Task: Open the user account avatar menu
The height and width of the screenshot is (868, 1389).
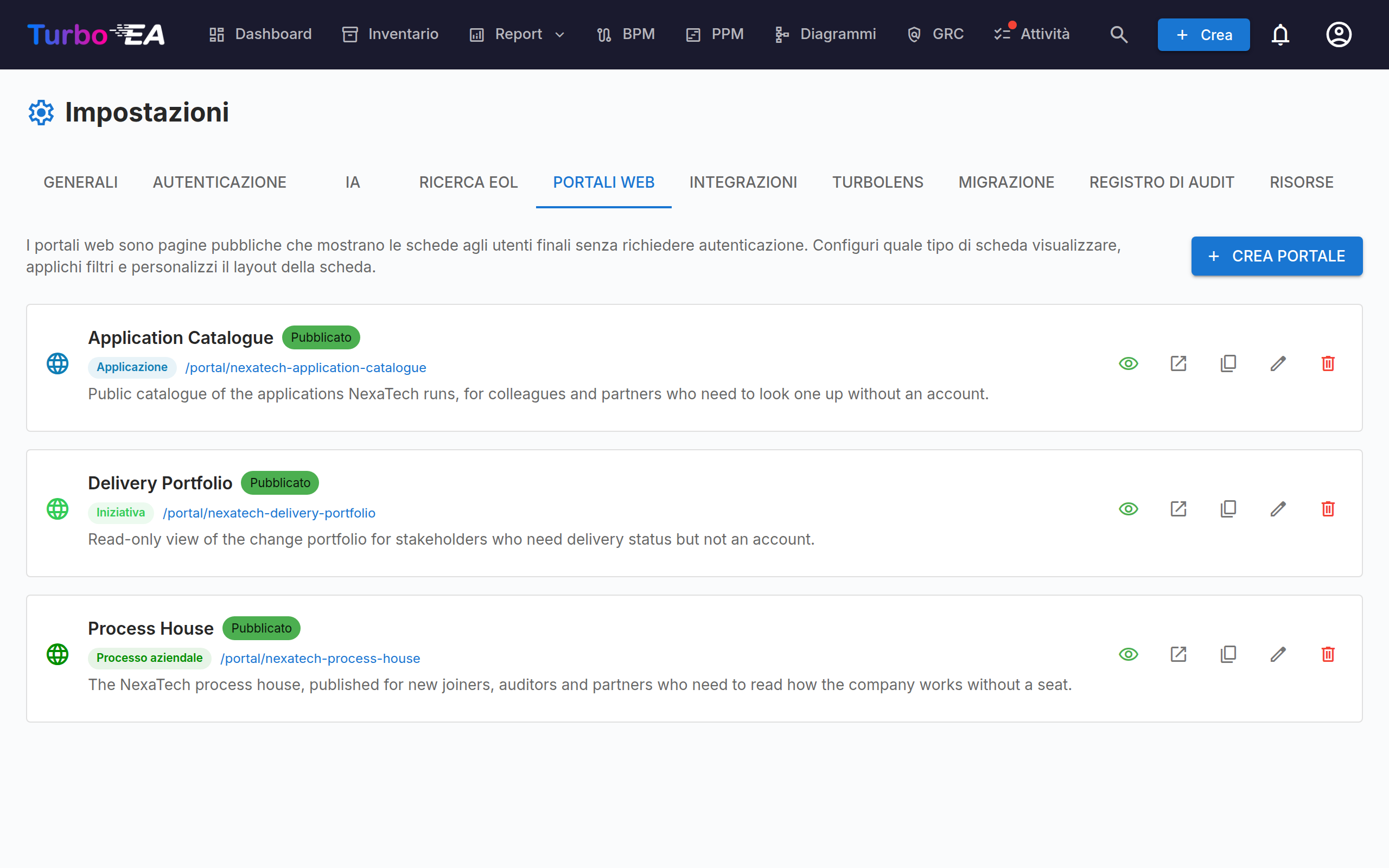Action: click(1339, 34)
